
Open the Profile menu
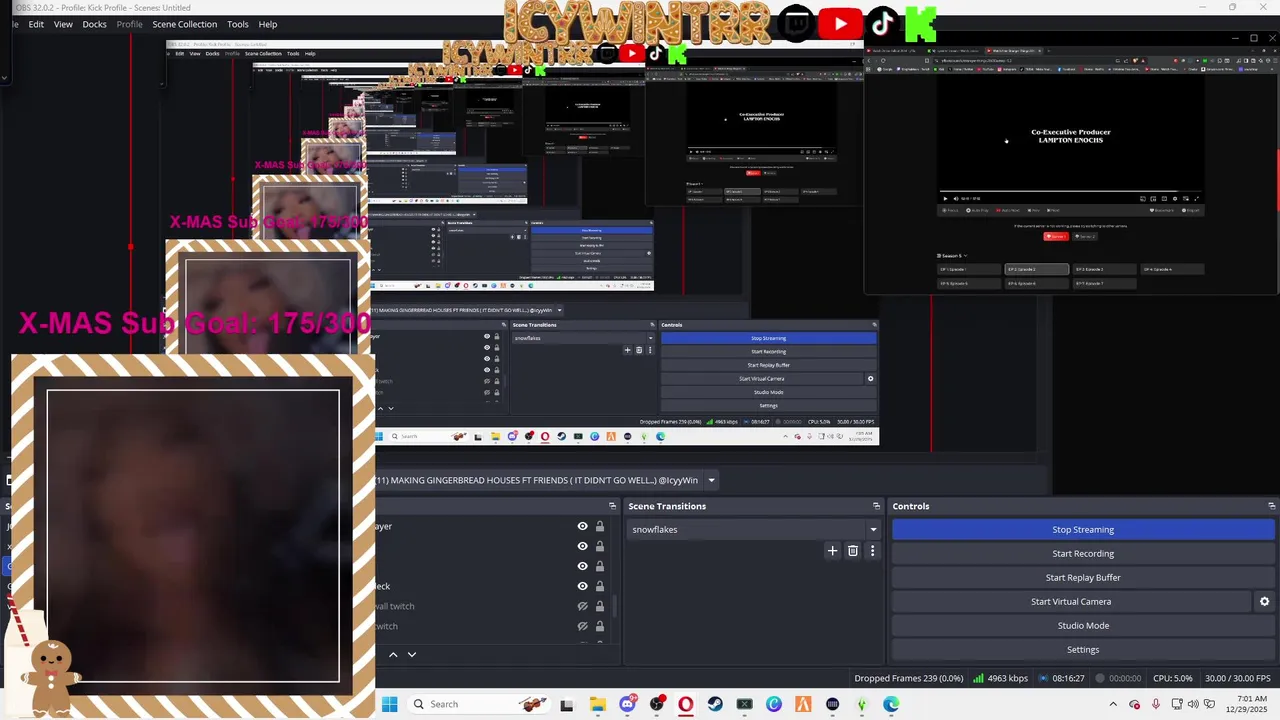129,24
